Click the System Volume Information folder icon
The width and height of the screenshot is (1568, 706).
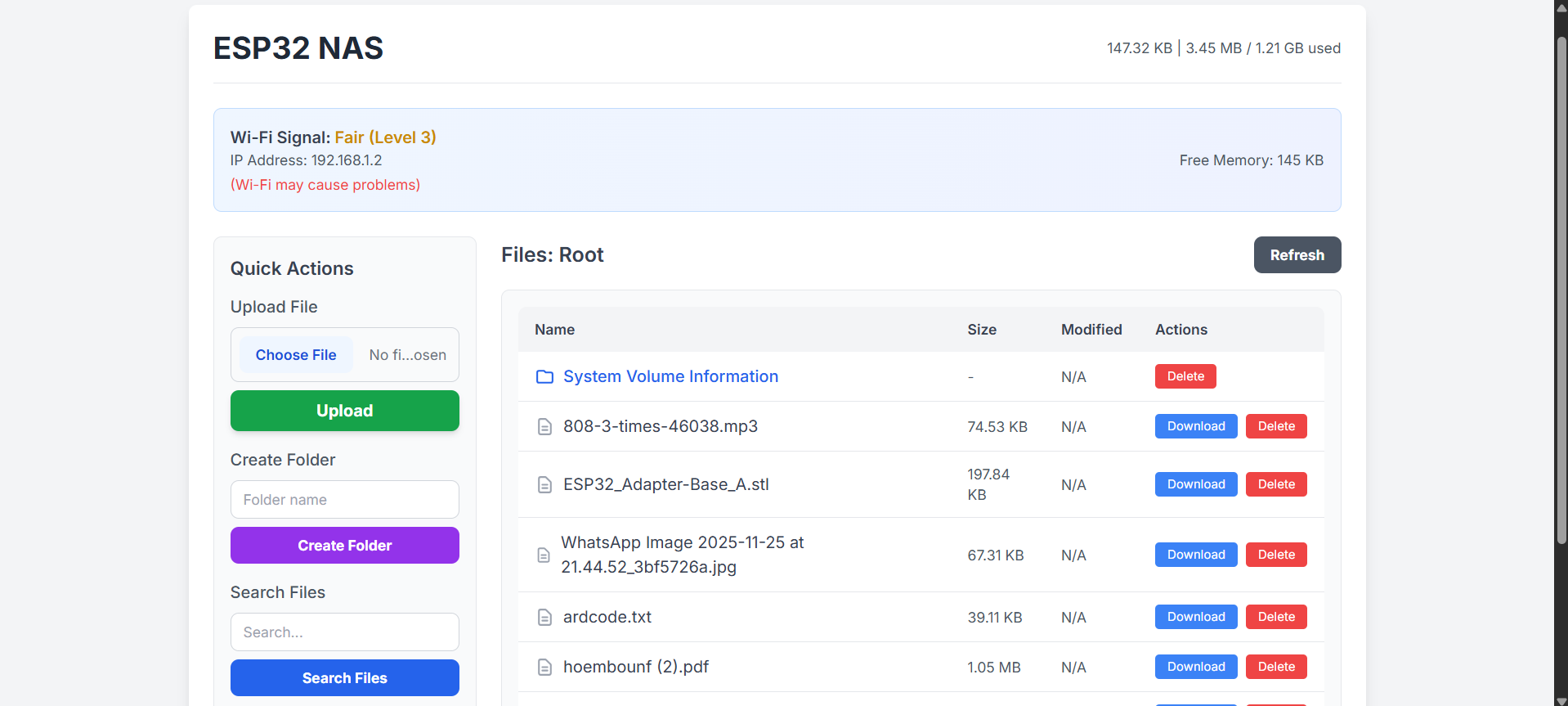[x=544, y=376]
